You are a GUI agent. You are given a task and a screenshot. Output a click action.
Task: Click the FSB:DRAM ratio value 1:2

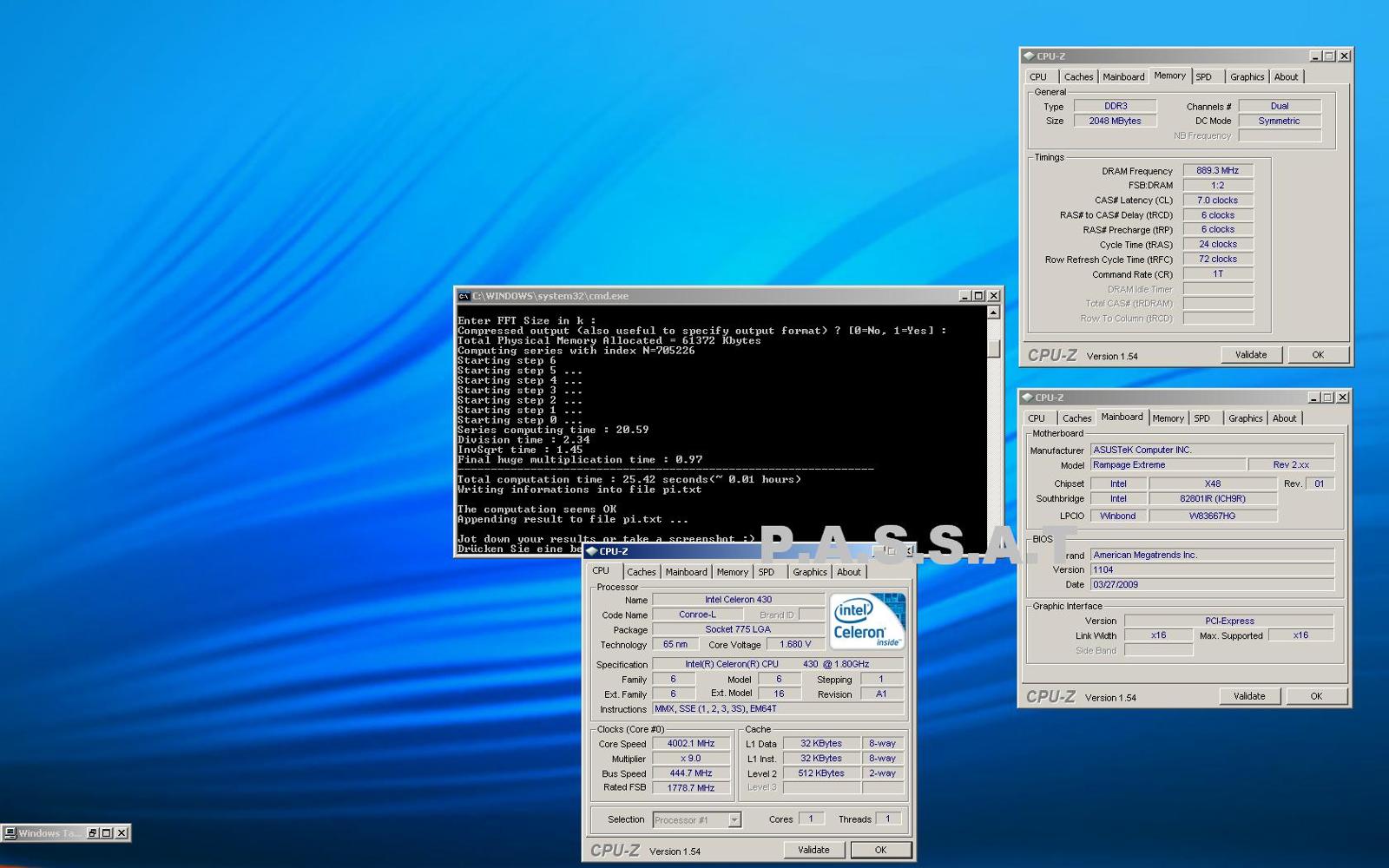1218,186
